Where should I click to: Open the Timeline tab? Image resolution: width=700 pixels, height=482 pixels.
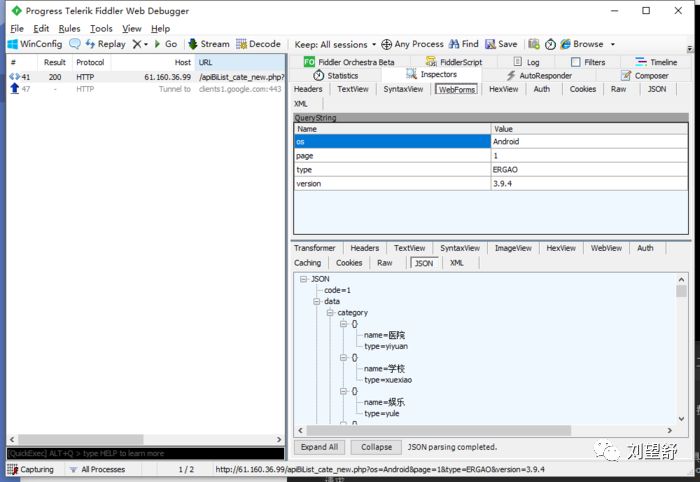(x=656, y=62)
